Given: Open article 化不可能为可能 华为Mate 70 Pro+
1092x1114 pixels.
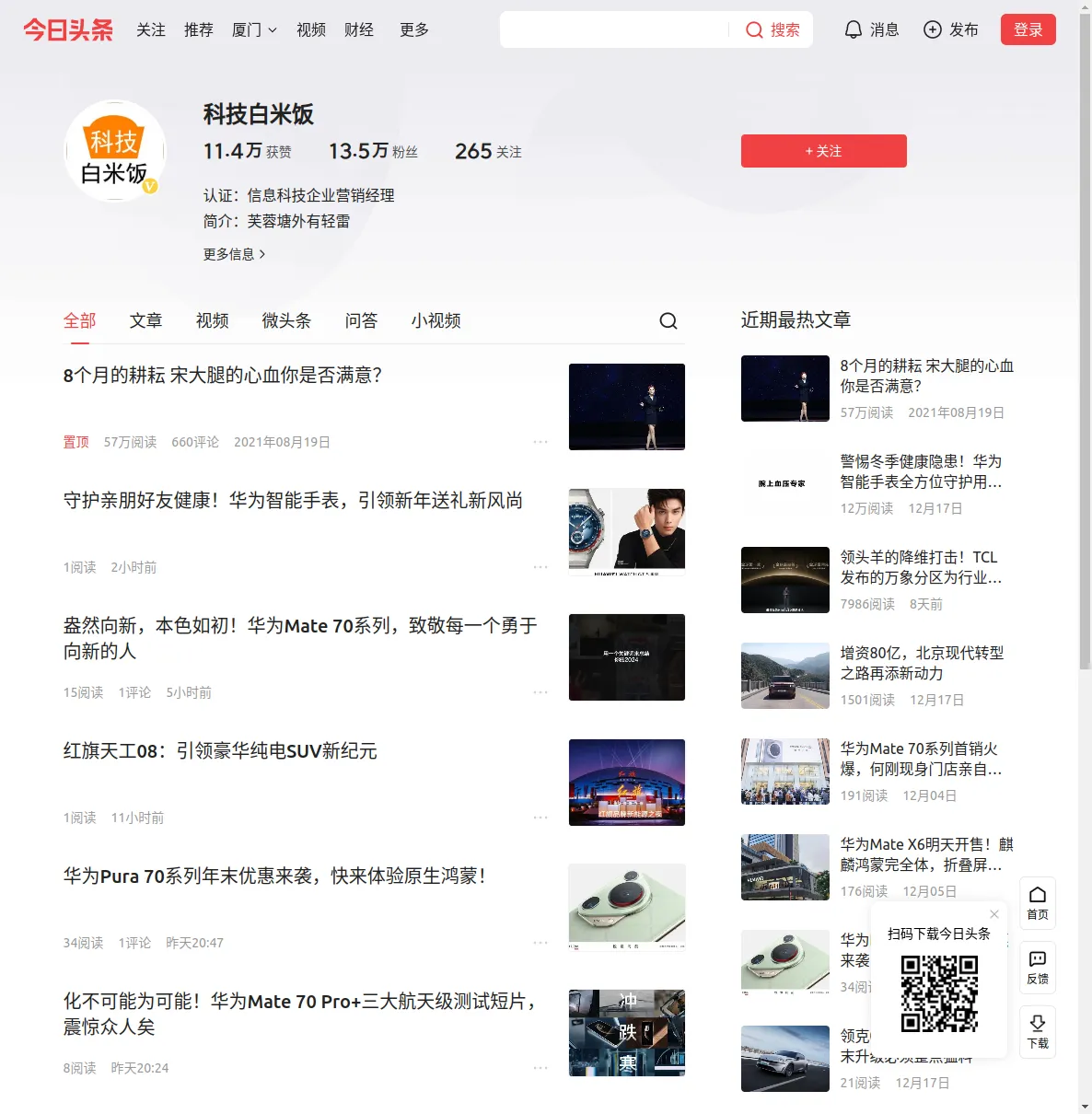Looking at the screenshot, I should coord(300,1014).
